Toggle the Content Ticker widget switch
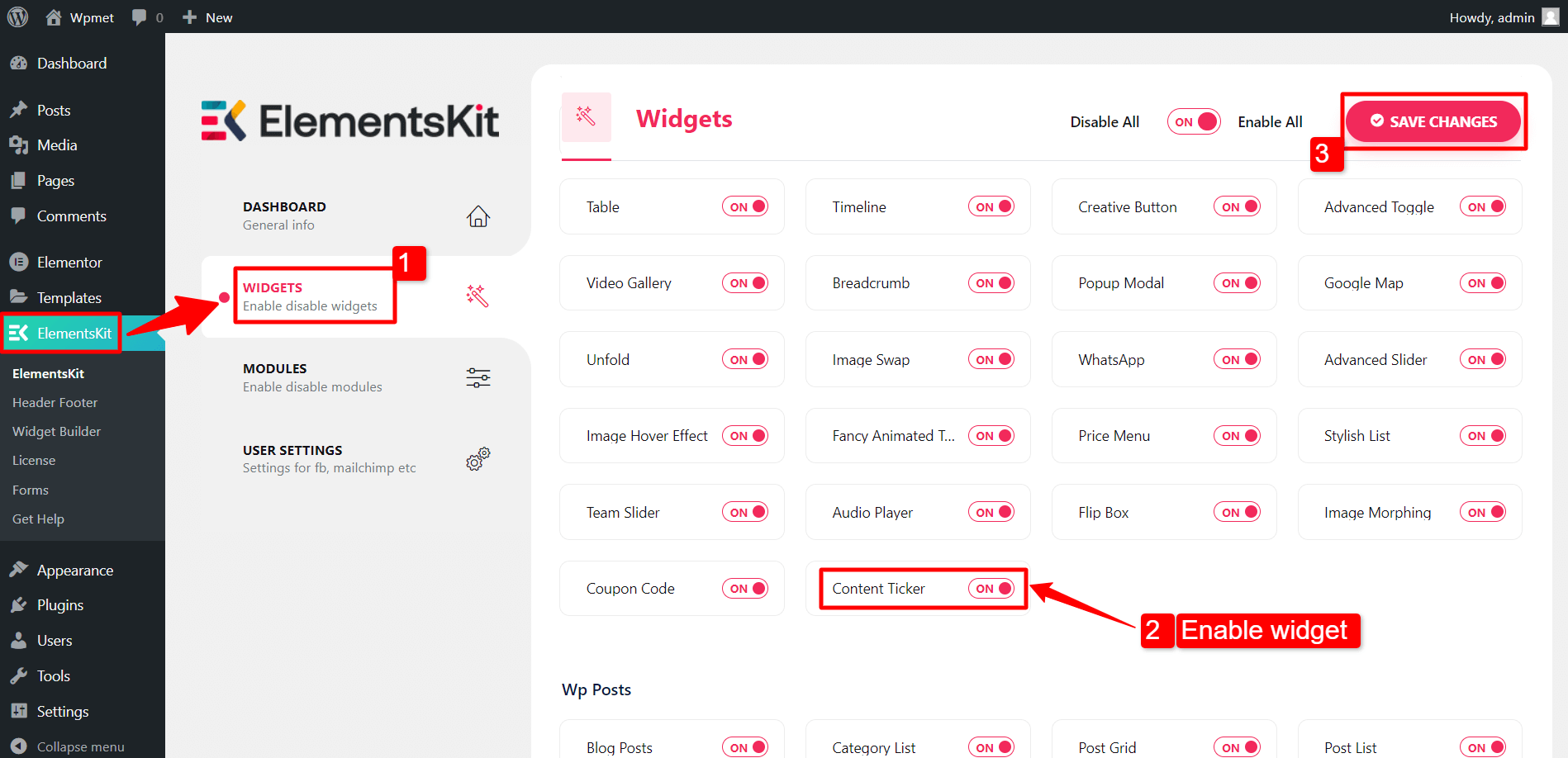The width and height of the screenshot is (1568, 758). point(991,589)
